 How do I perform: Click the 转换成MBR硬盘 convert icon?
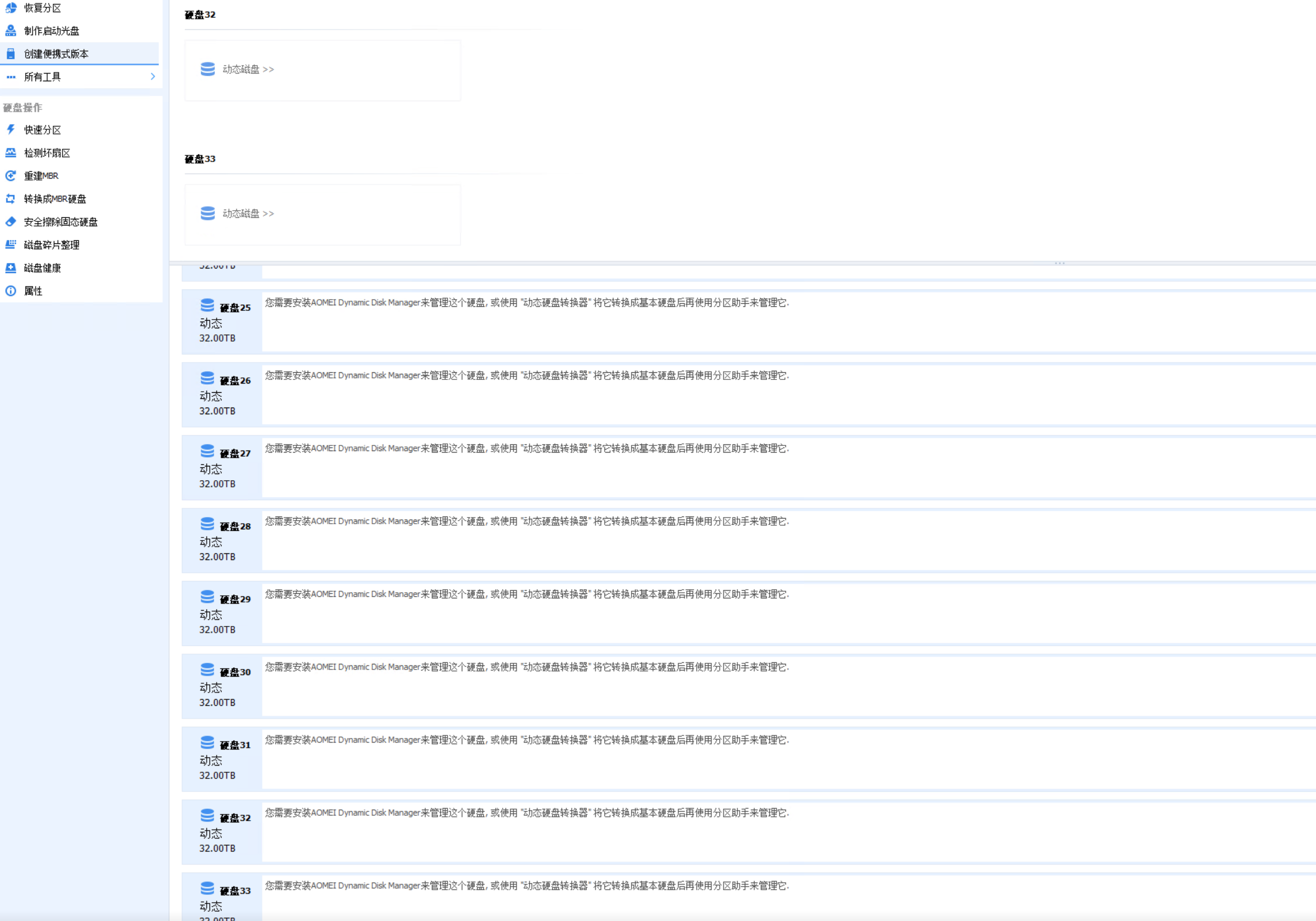coord(11,199)
